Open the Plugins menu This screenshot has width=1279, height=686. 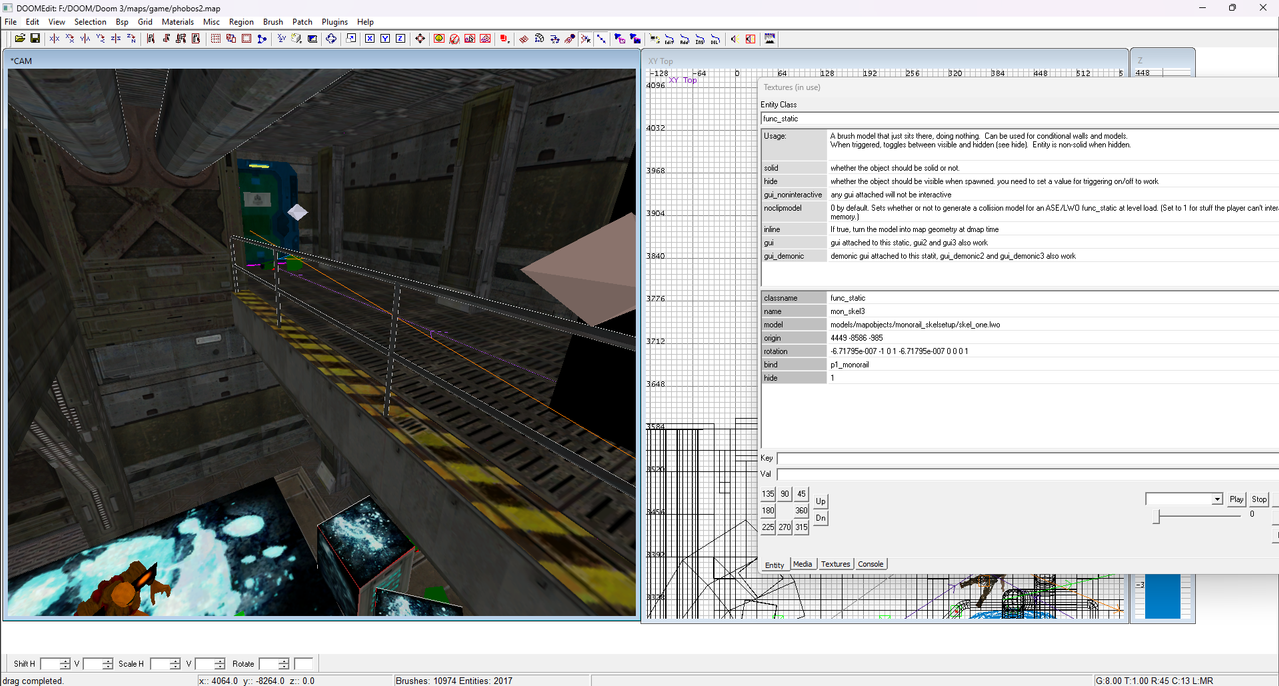[335, 22]
